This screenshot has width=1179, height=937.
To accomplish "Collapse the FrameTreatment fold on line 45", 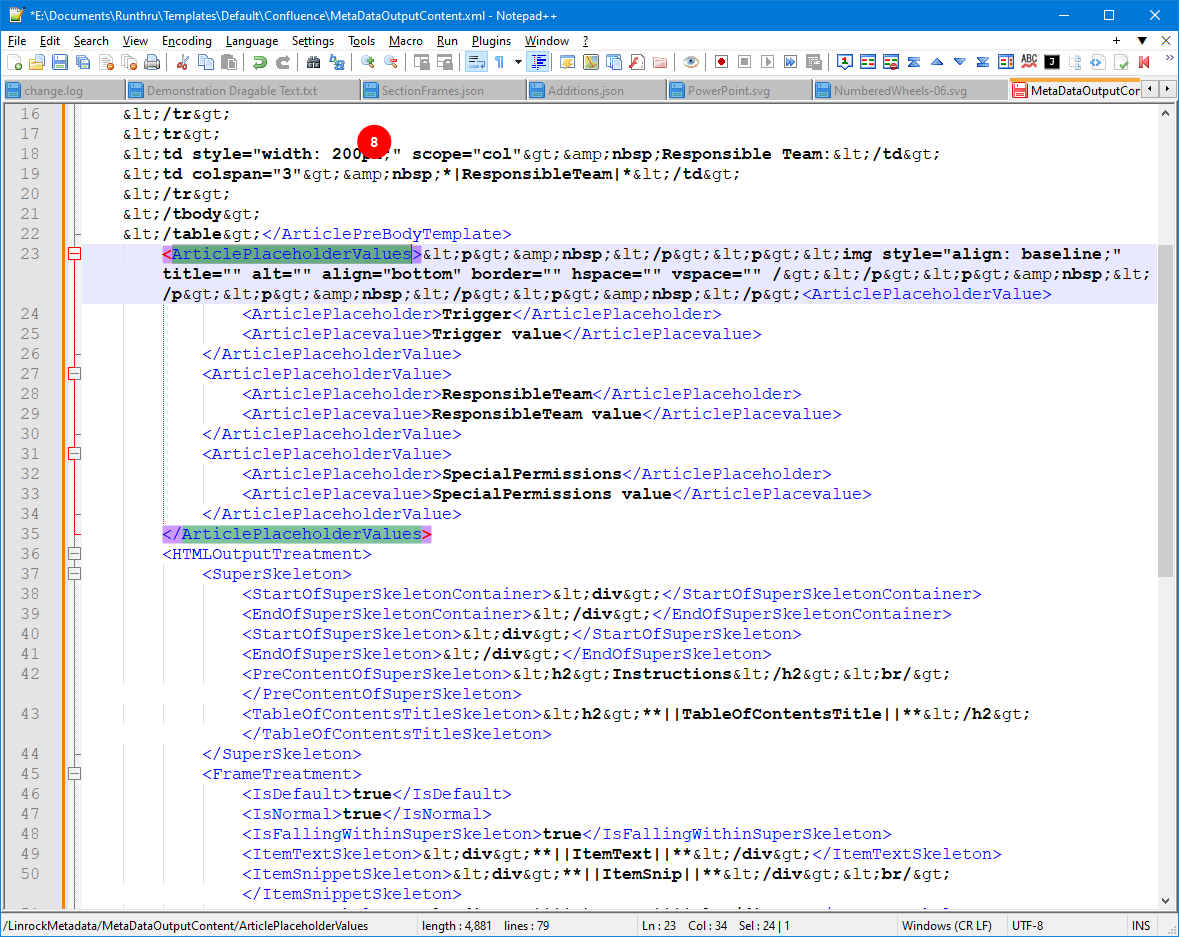I will coord(73,774).
